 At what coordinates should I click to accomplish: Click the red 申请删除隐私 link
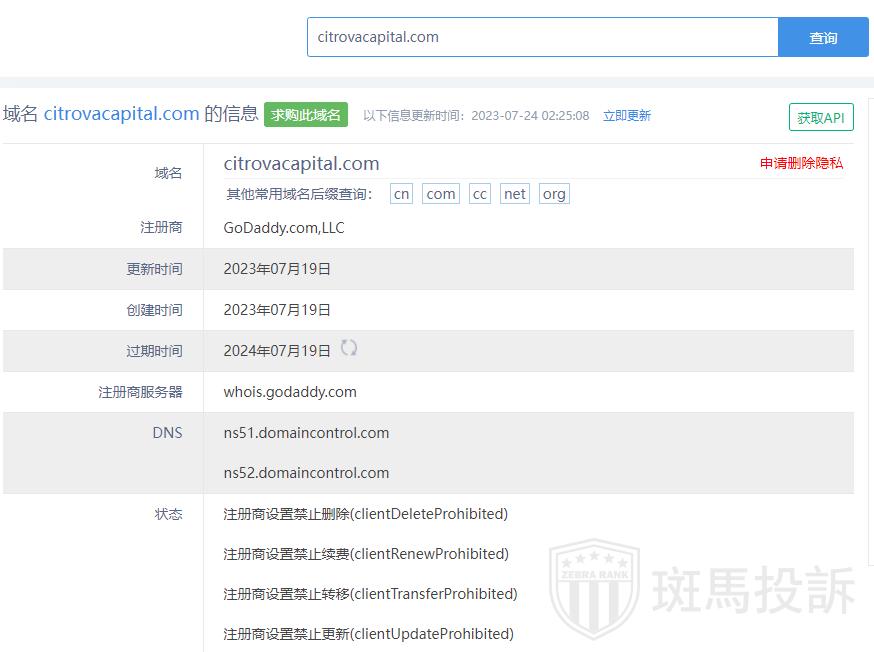801,163
